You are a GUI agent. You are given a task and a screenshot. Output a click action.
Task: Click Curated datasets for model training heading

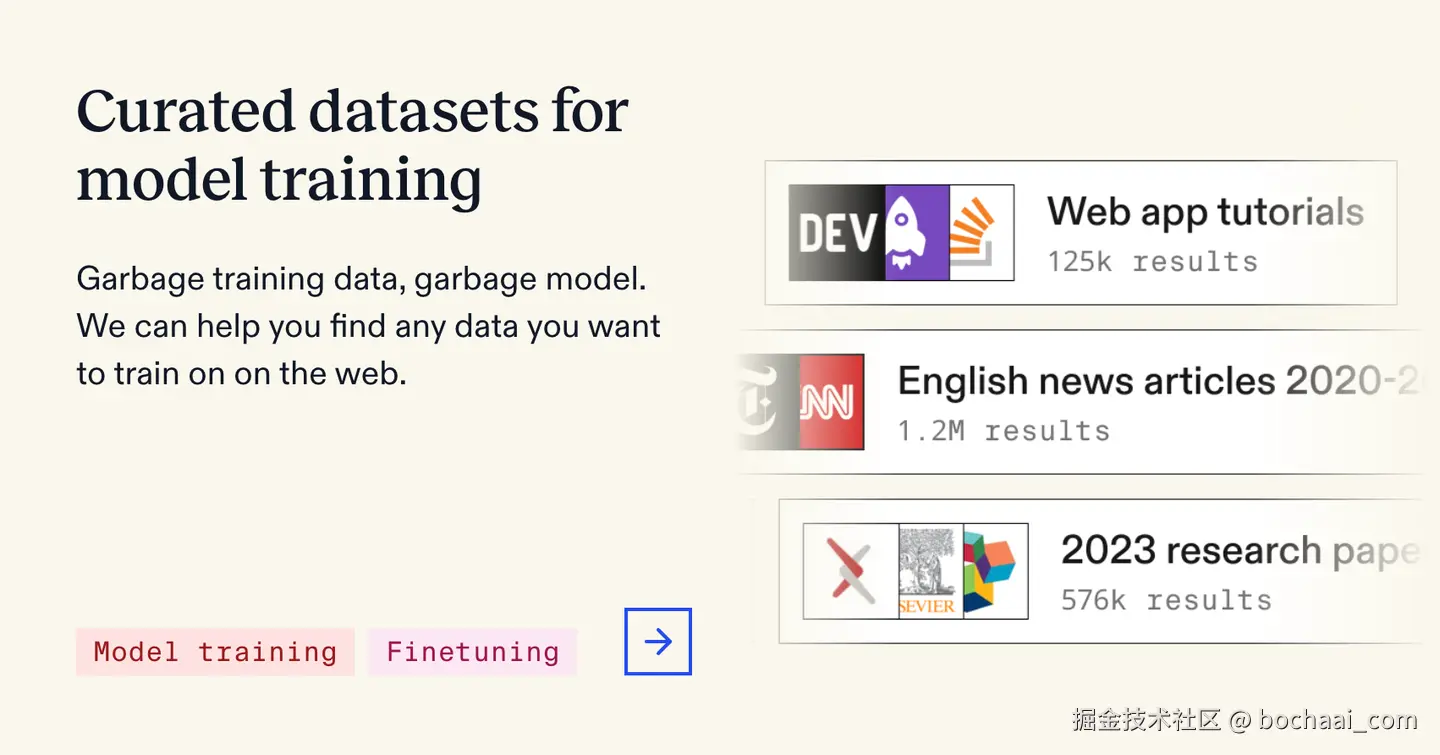[x=352, y=145]
